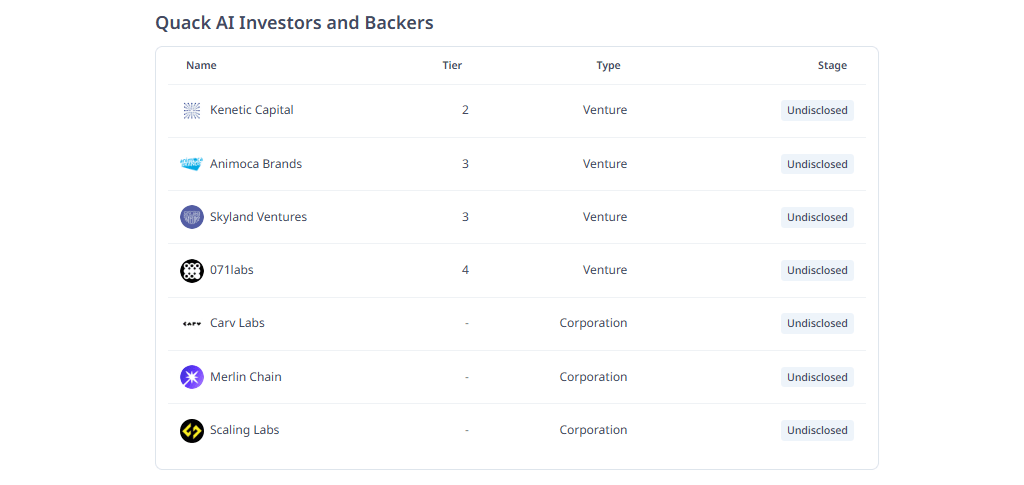
Task: Open the Scaling Labs backer link
Action: (245, 430)
